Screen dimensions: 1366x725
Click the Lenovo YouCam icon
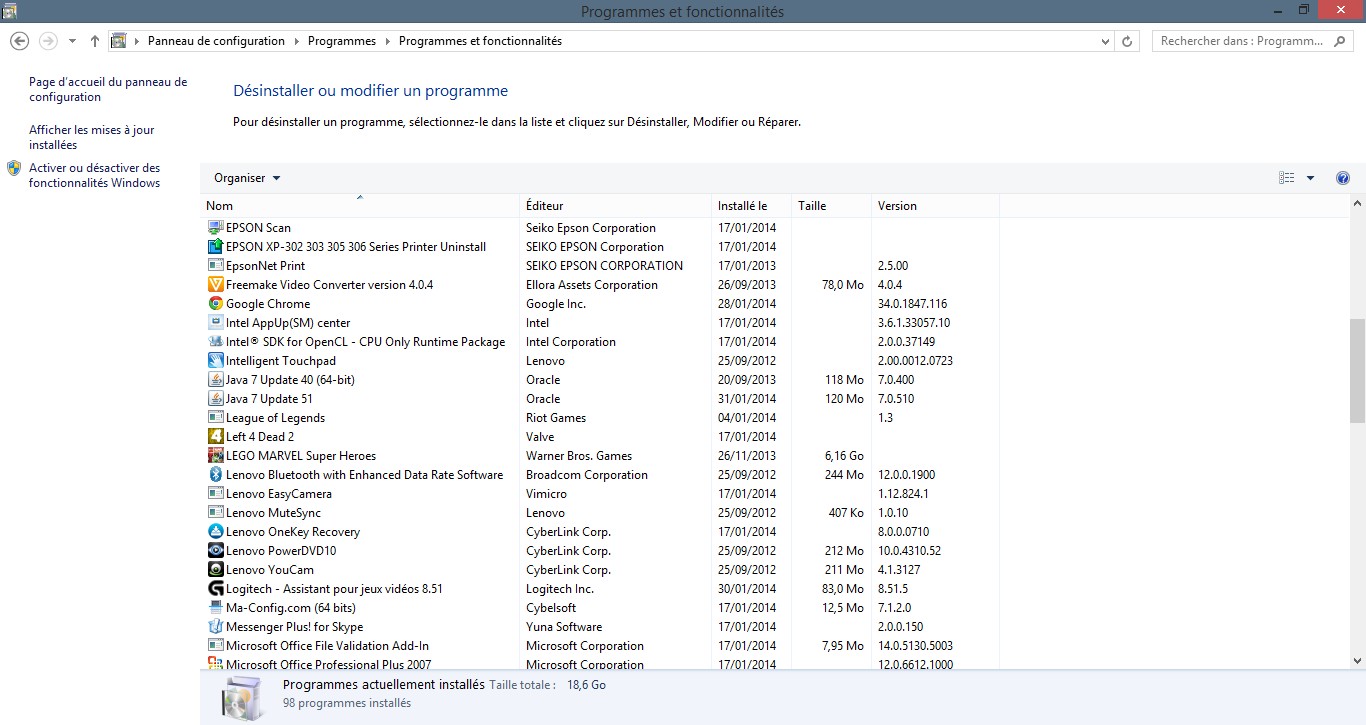(x=215, y=570)
